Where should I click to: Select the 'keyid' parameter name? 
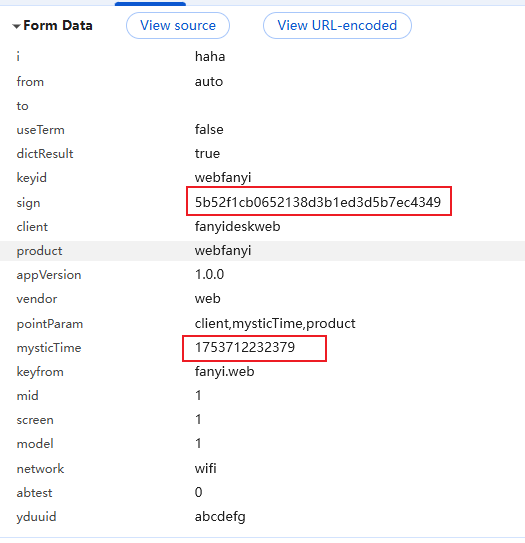(32, 178)
